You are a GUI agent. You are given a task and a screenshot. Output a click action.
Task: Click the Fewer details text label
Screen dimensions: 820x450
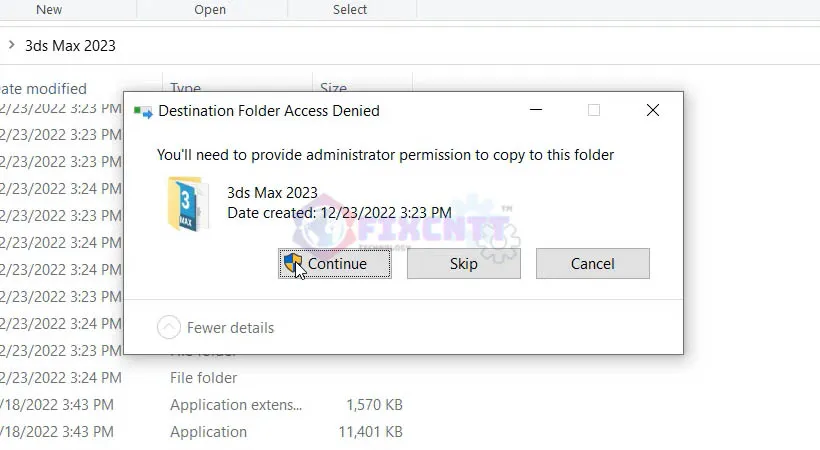(230, 327)
